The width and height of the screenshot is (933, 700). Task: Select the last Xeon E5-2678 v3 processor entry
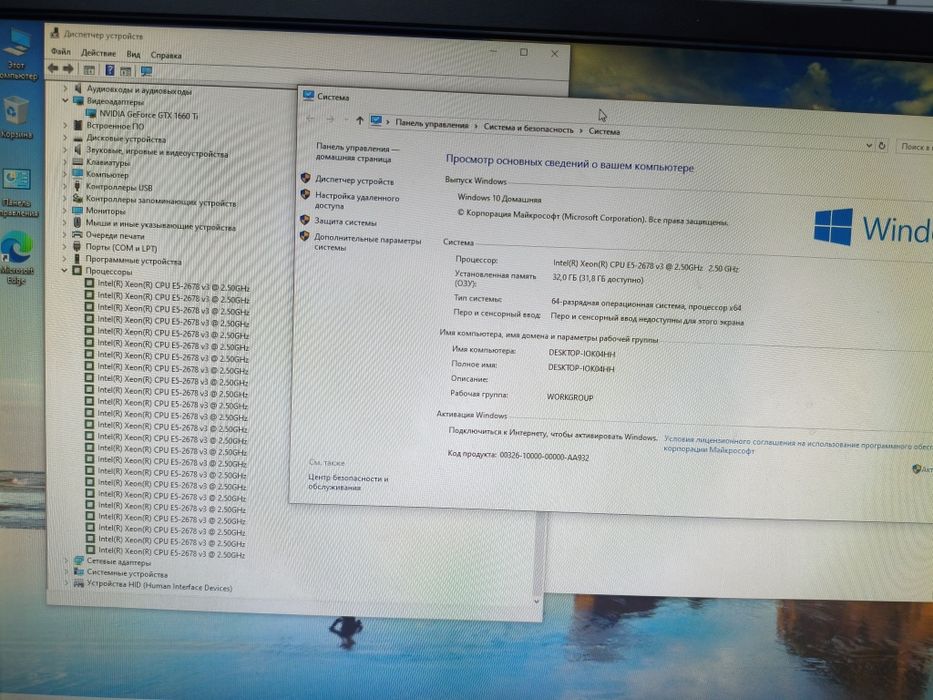click(171, 552)
